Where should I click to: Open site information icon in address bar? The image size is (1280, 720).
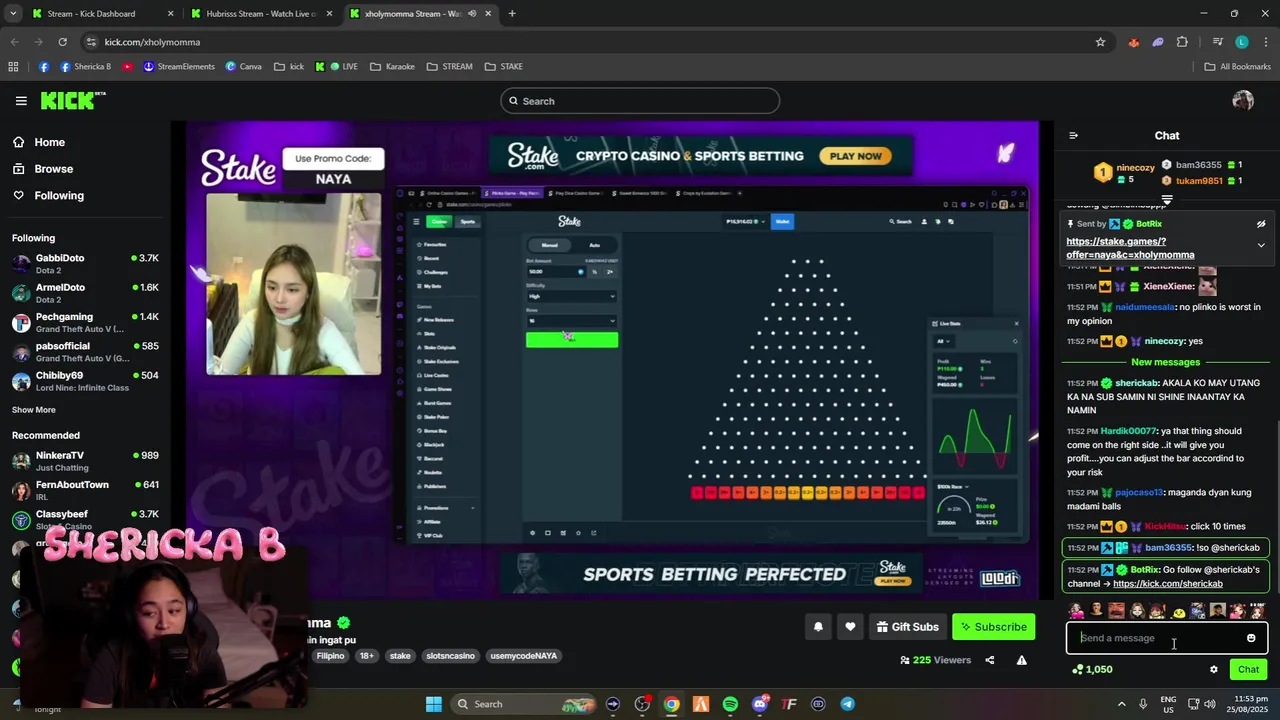(x=92, y=42)
